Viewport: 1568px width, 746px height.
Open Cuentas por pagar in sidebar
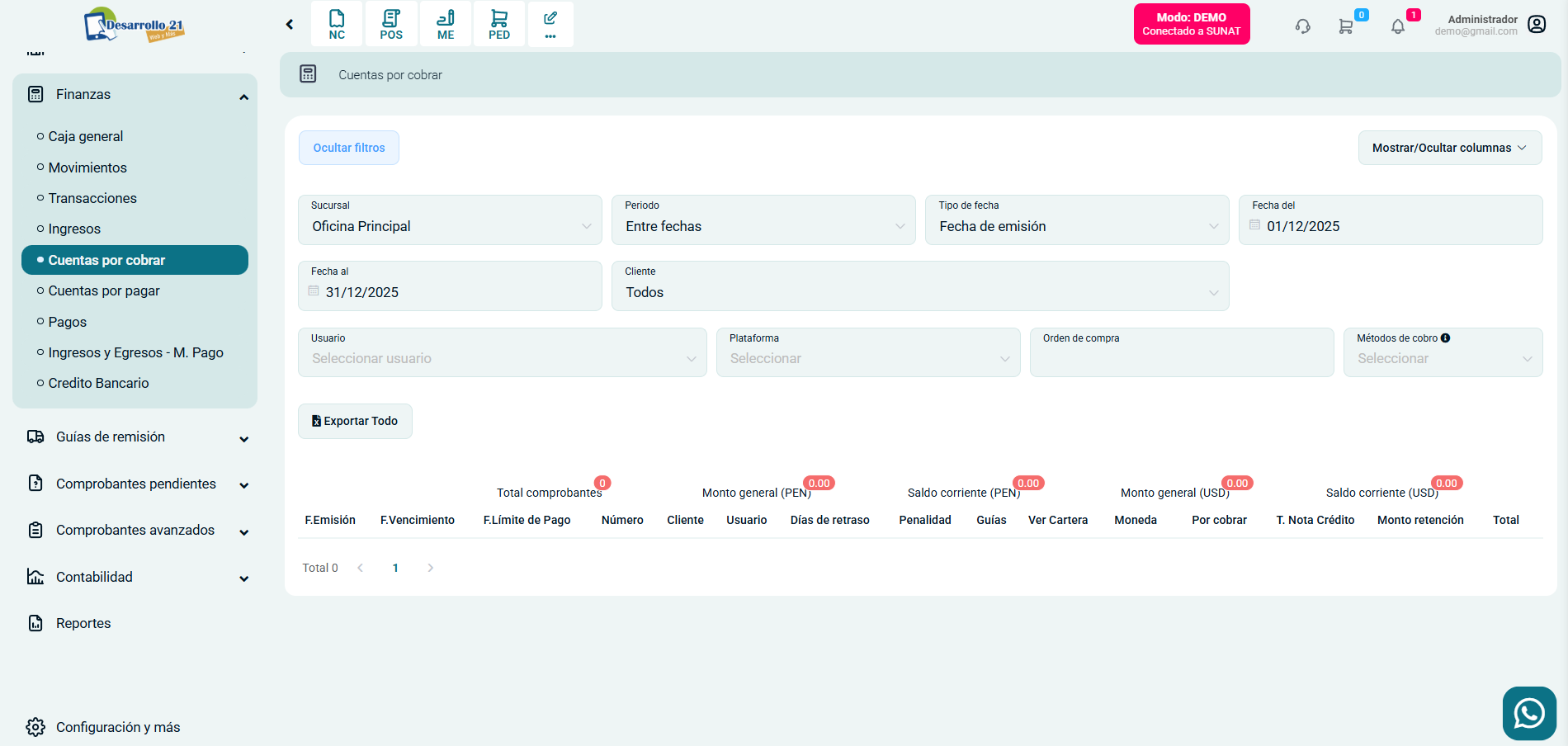[104, 290]
